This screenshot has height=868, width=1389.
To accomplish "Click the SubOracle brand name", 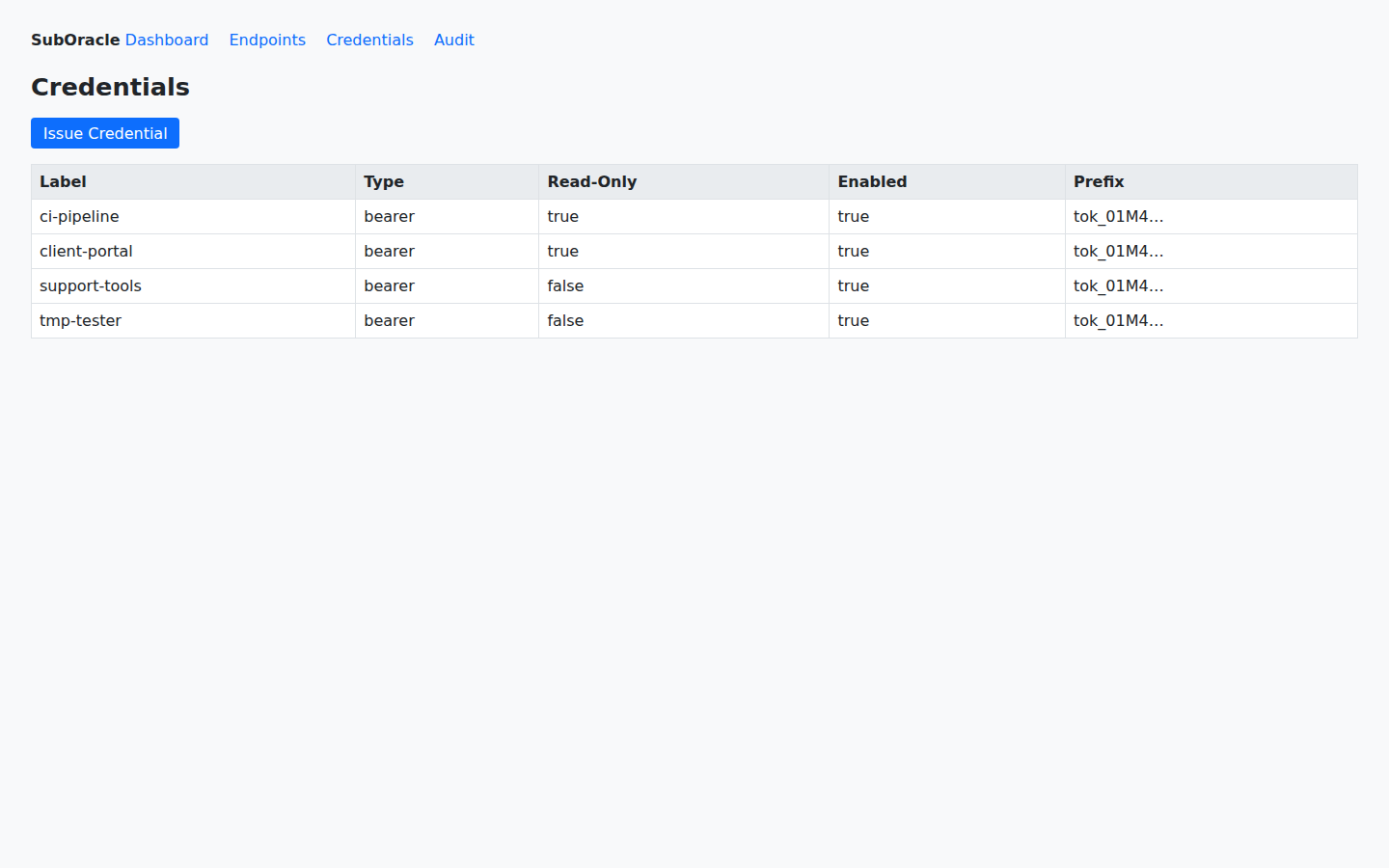I will [x=75, y=40].
